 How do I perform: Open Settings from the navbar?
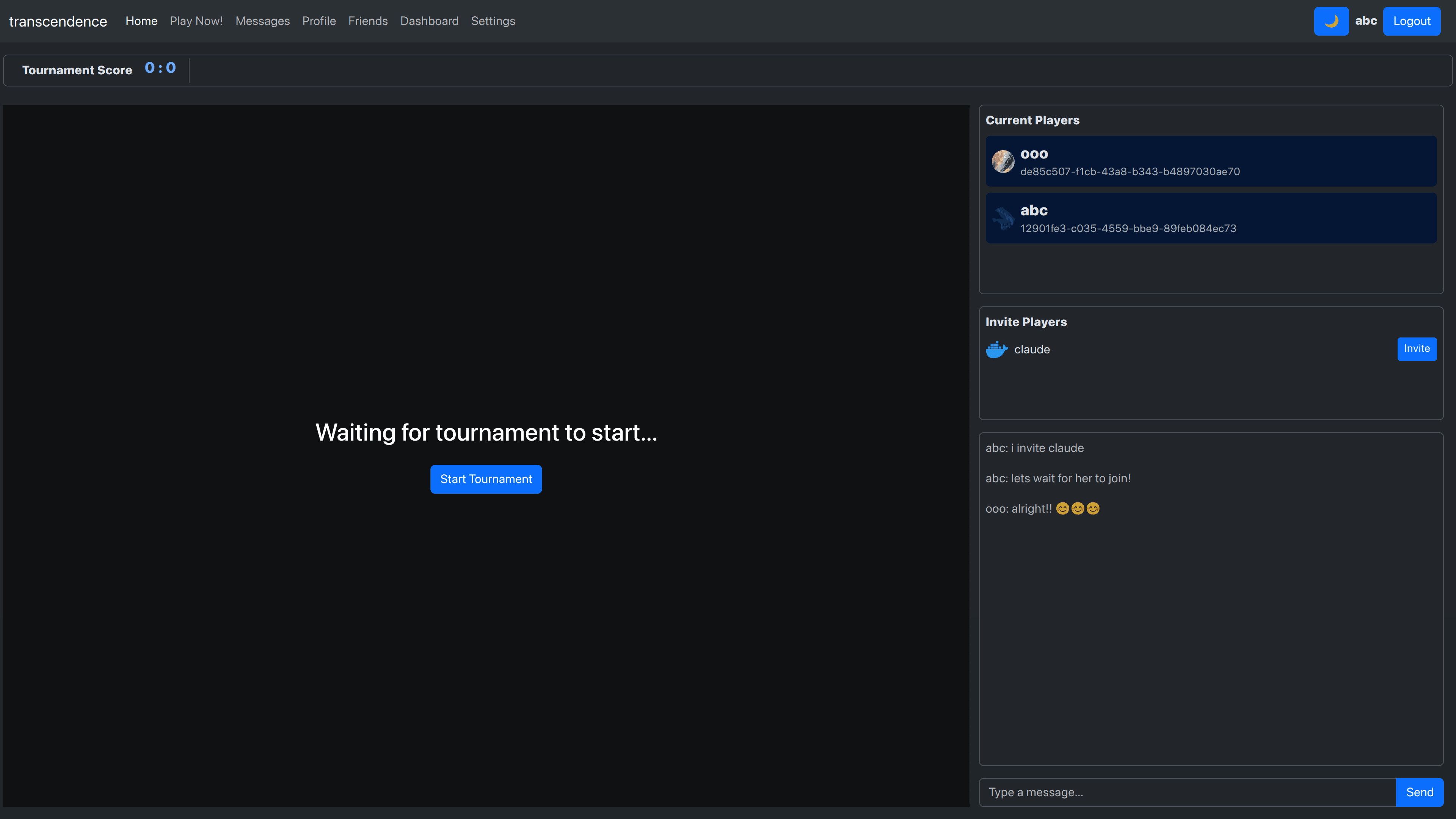pos(493,21)
